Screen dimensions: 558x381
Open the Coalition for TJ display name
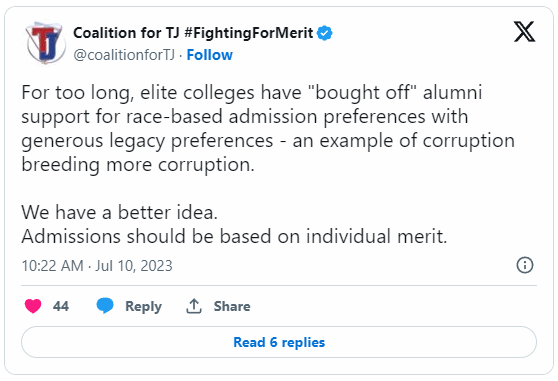(x=126, y=33)
